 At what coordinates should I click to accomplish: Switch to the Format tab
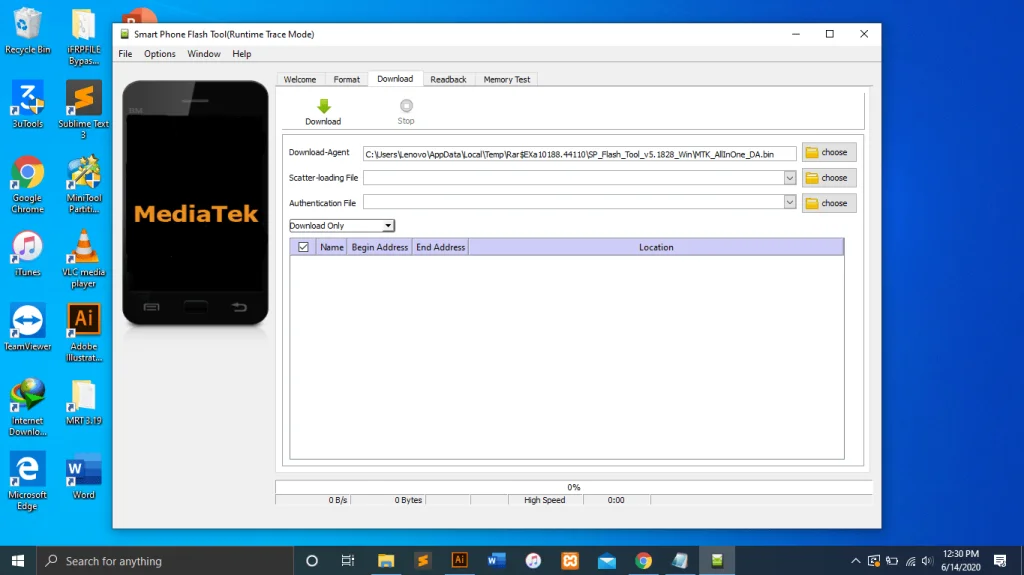tap(347, 79)
